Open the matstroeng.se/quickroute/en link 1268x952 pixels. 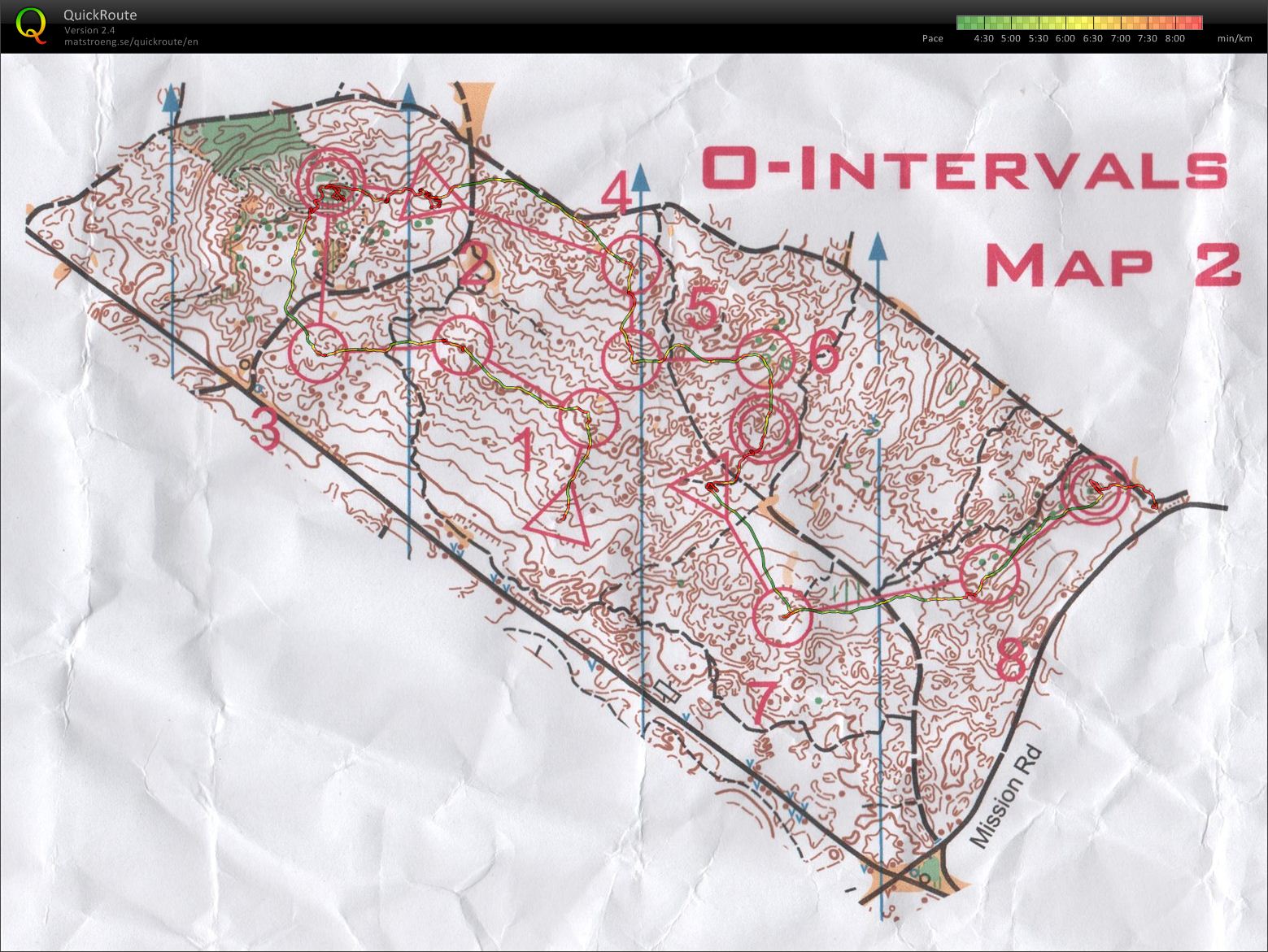131,41
